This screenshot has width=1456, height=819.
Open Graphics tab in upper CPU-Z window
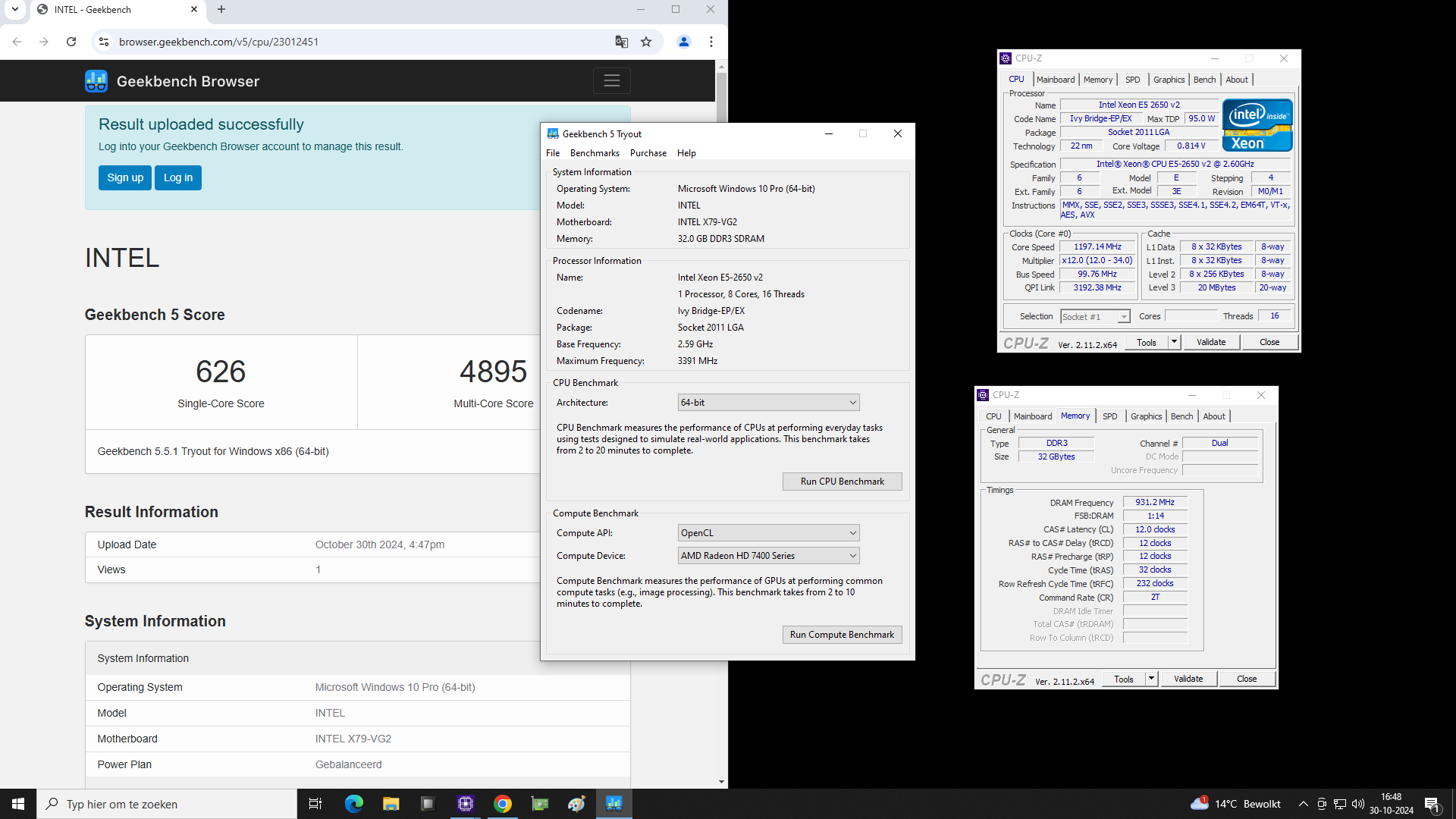(x=1169, y=80)
